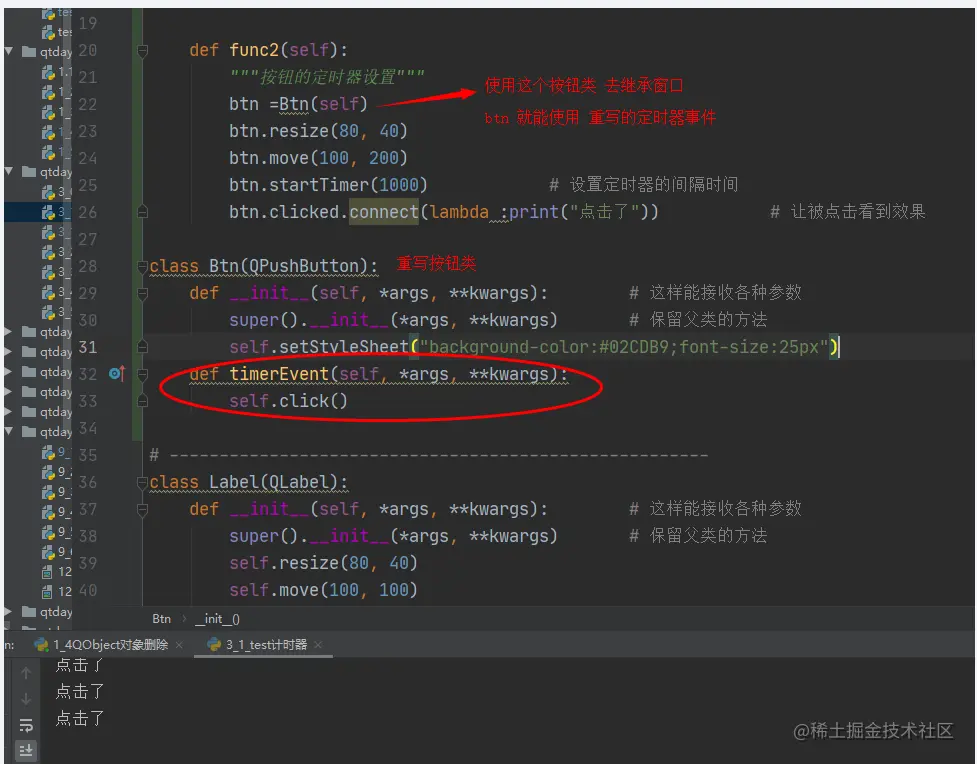Collapse the class Btn fold marker

point(142,266)
